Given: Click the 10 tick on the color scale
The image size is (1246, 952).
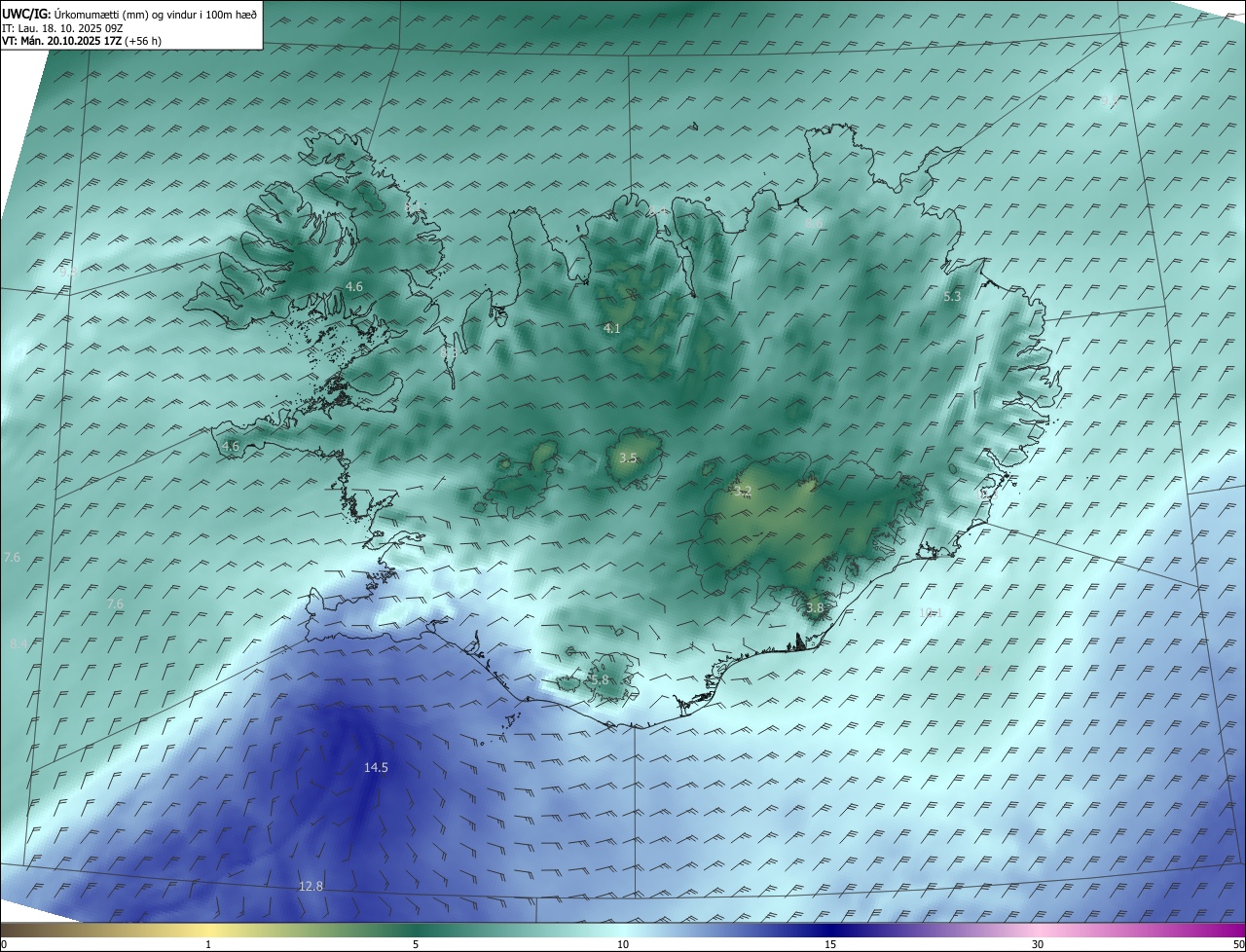Looking at the screenshot, I should click(x=623, y=944).
